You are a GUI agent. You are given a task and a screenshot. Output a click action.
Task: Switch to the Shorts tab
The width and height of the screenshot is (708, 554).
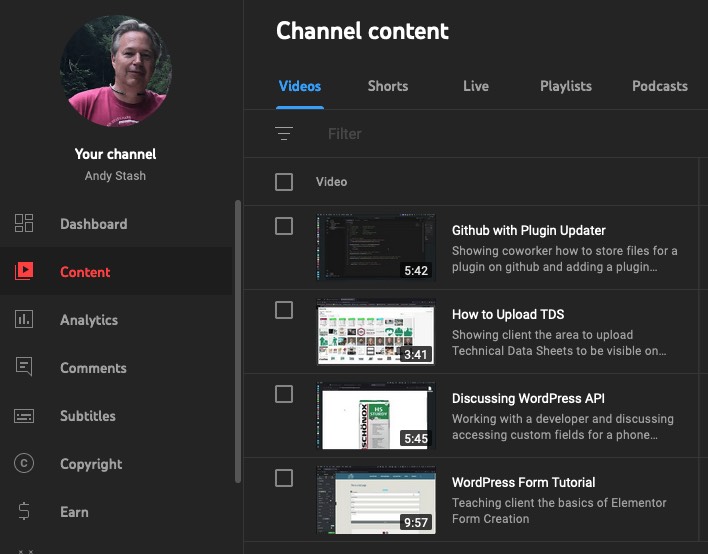pyautogui.click(x=387, y=86)
